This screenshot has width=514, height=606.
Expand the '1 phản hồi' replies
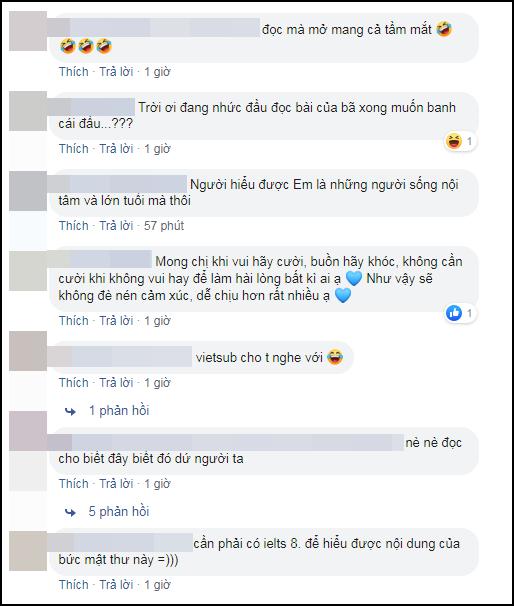[x=119, y=411]
